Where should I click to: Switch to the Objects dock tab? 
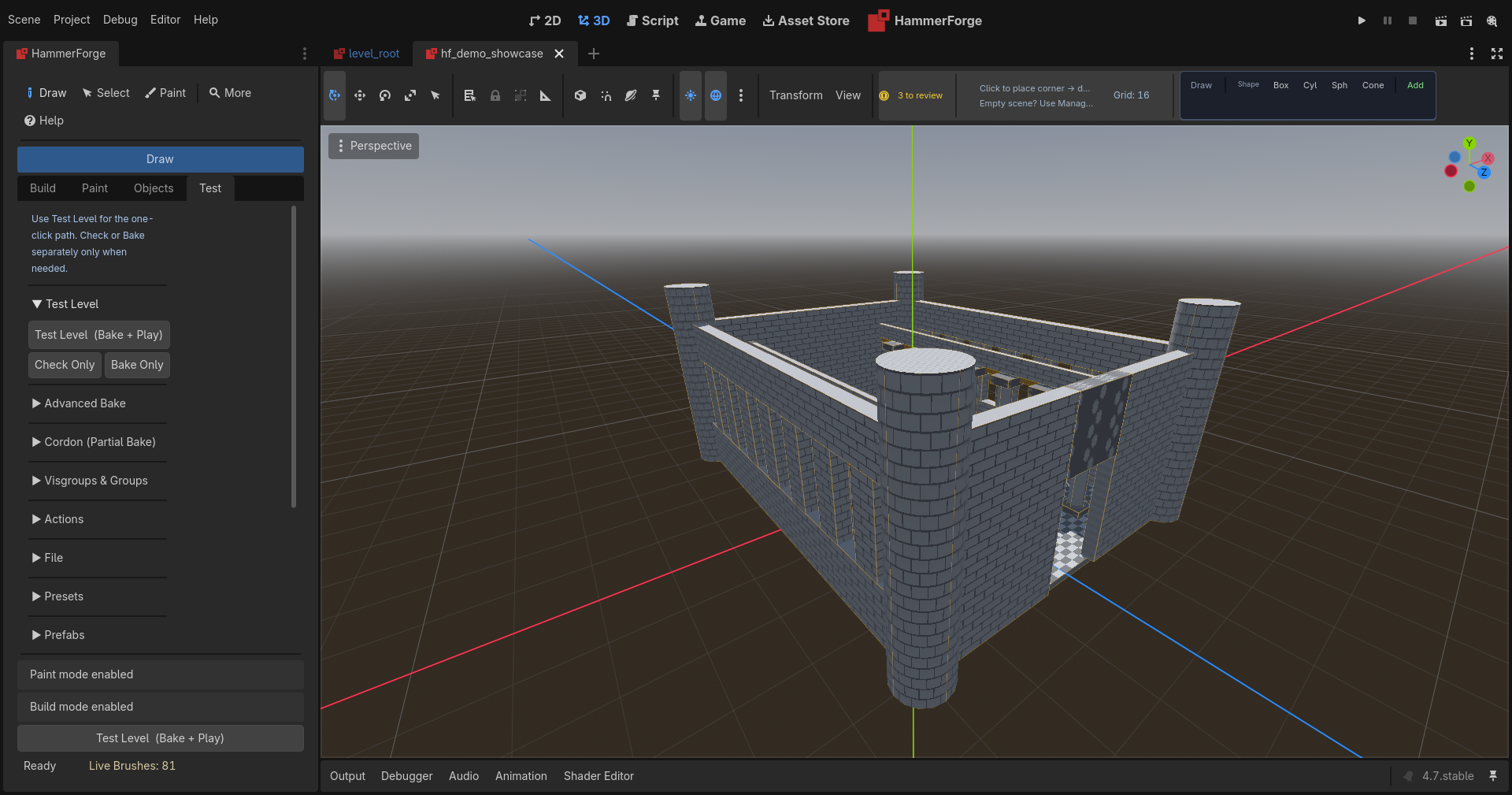click(x=154, y=188)
